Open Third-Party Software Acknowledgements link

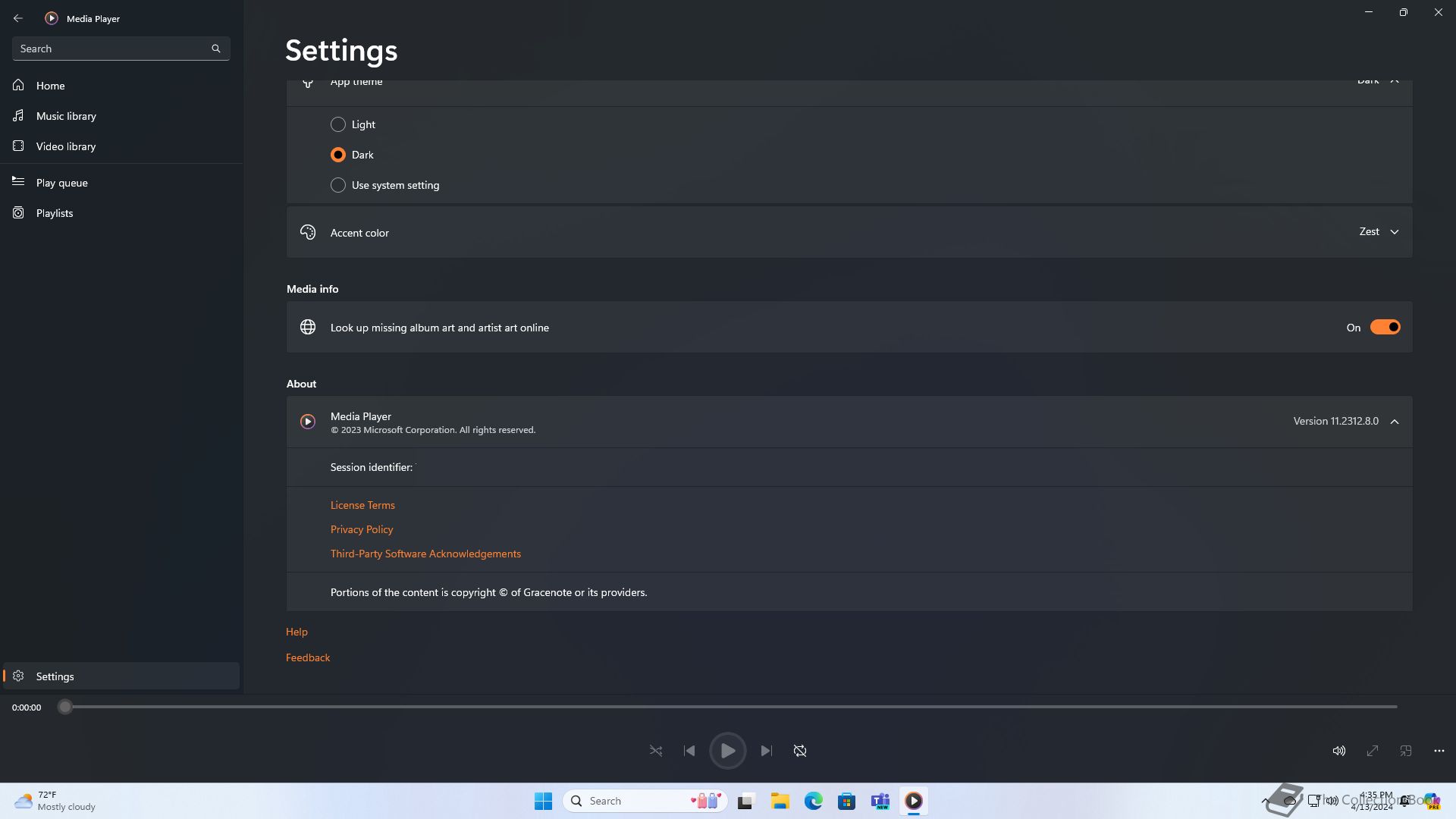[425, 554]
